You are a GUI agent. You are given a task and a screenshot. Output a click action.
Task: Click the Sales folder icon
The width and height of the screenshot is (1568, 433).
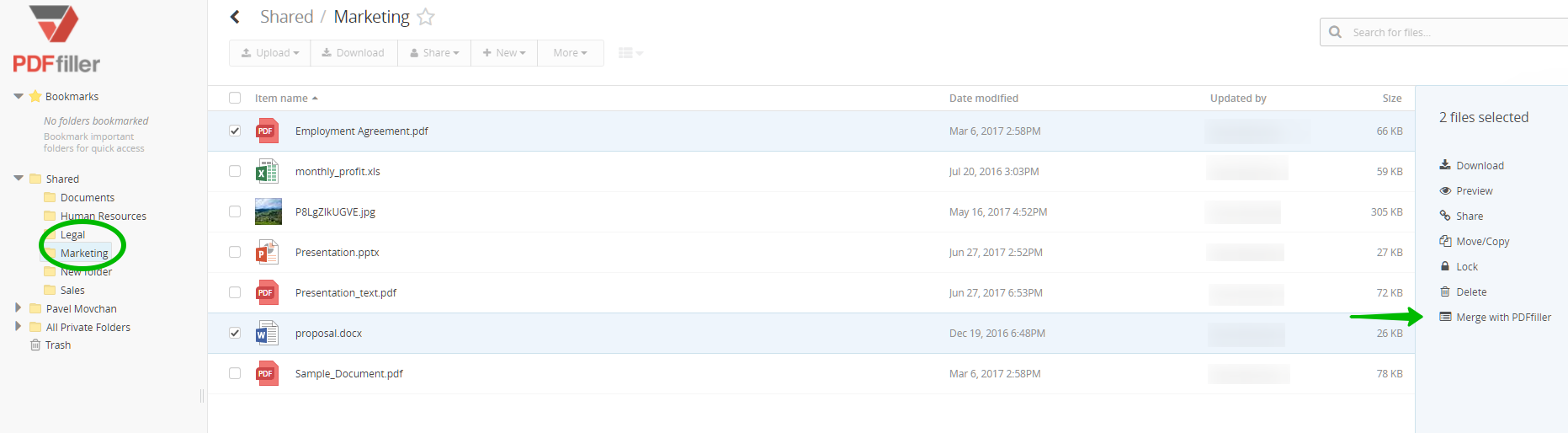coord(50,290)
